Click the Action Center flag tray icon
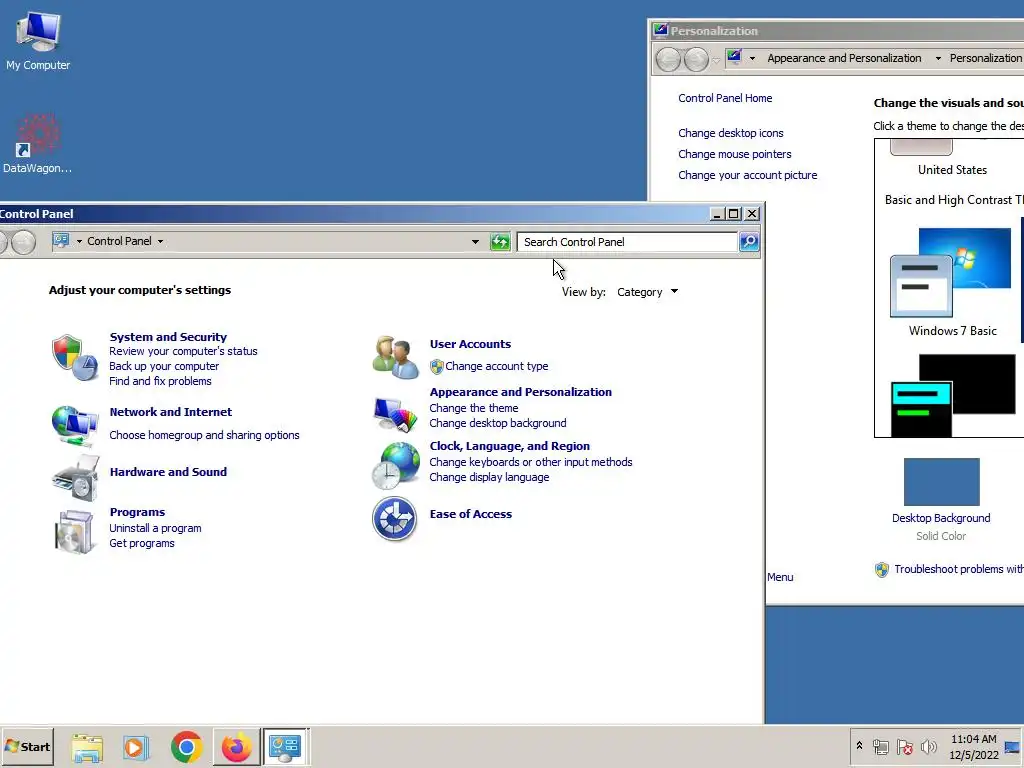This screenshot has height=768, width=1024. point(904,747)
